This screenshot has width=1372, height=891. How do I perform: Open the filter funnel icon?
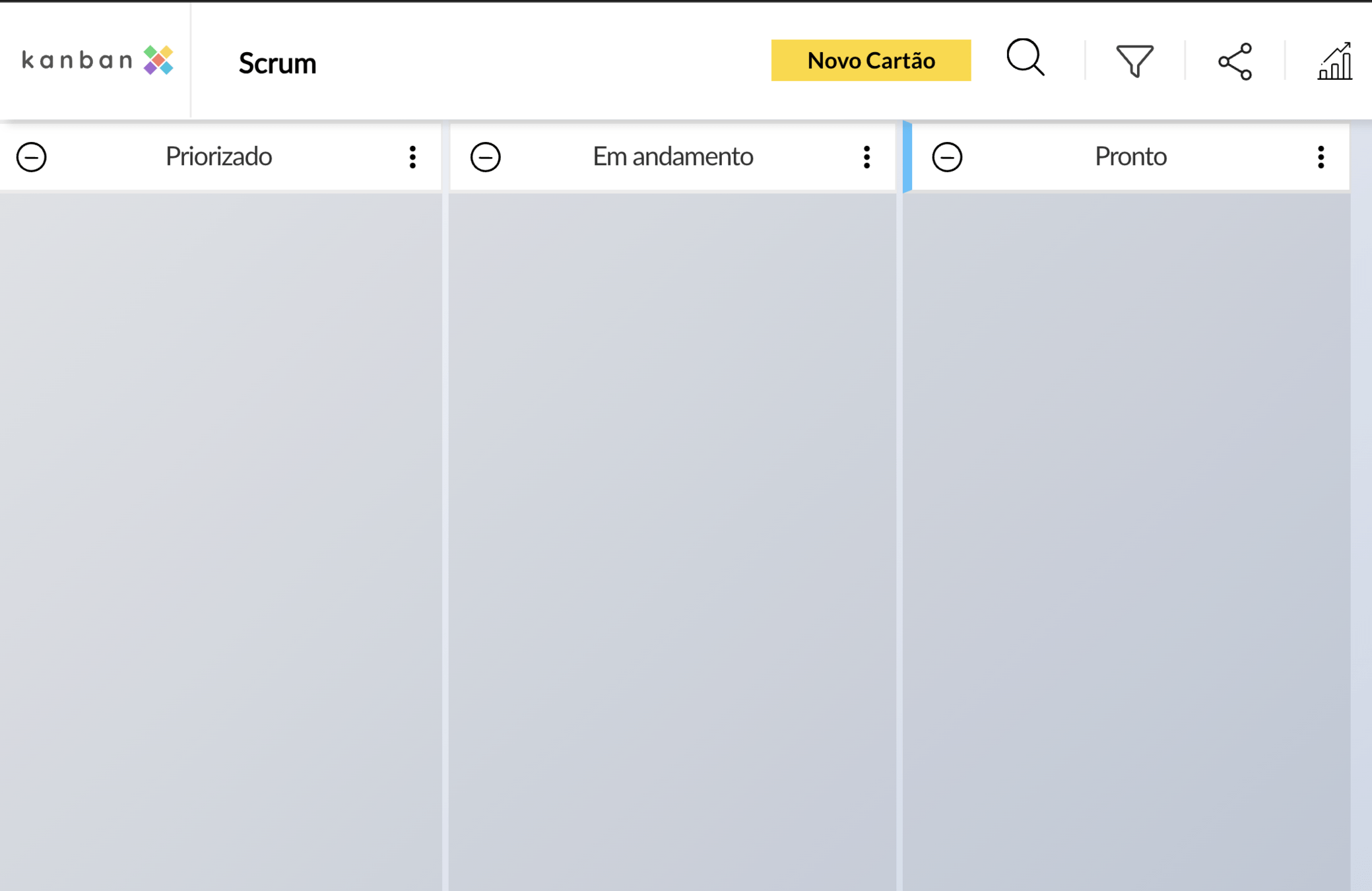click(1134, 61)
